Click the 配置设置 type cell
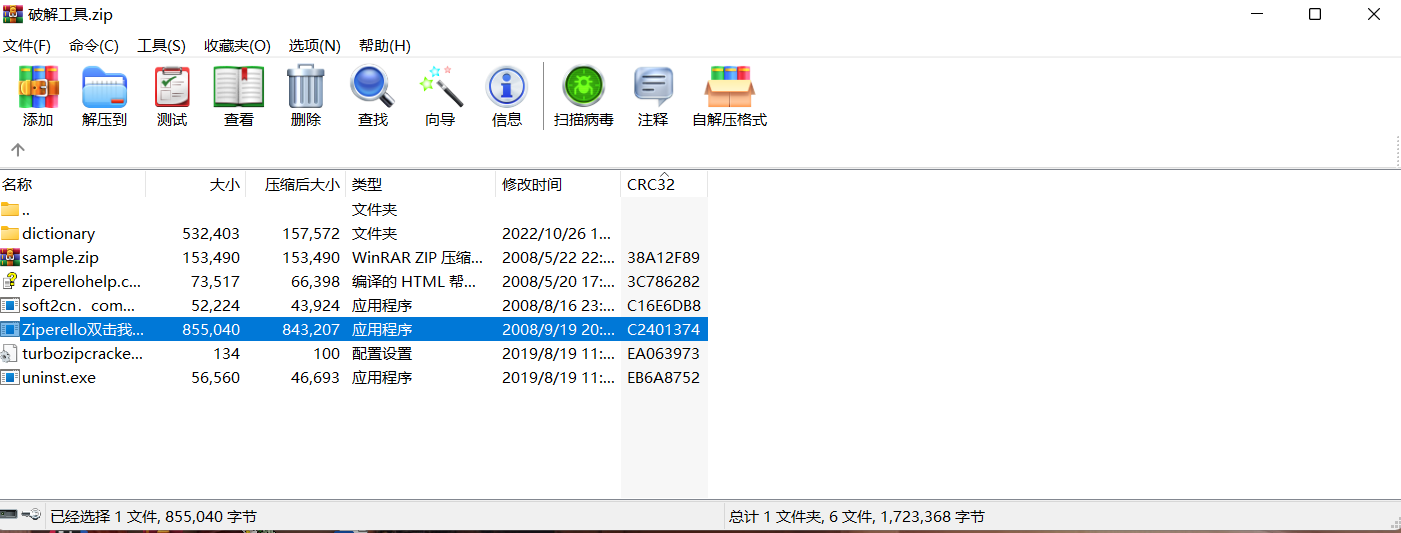The width and height of the screenshot is (1401, 533). 382,353
